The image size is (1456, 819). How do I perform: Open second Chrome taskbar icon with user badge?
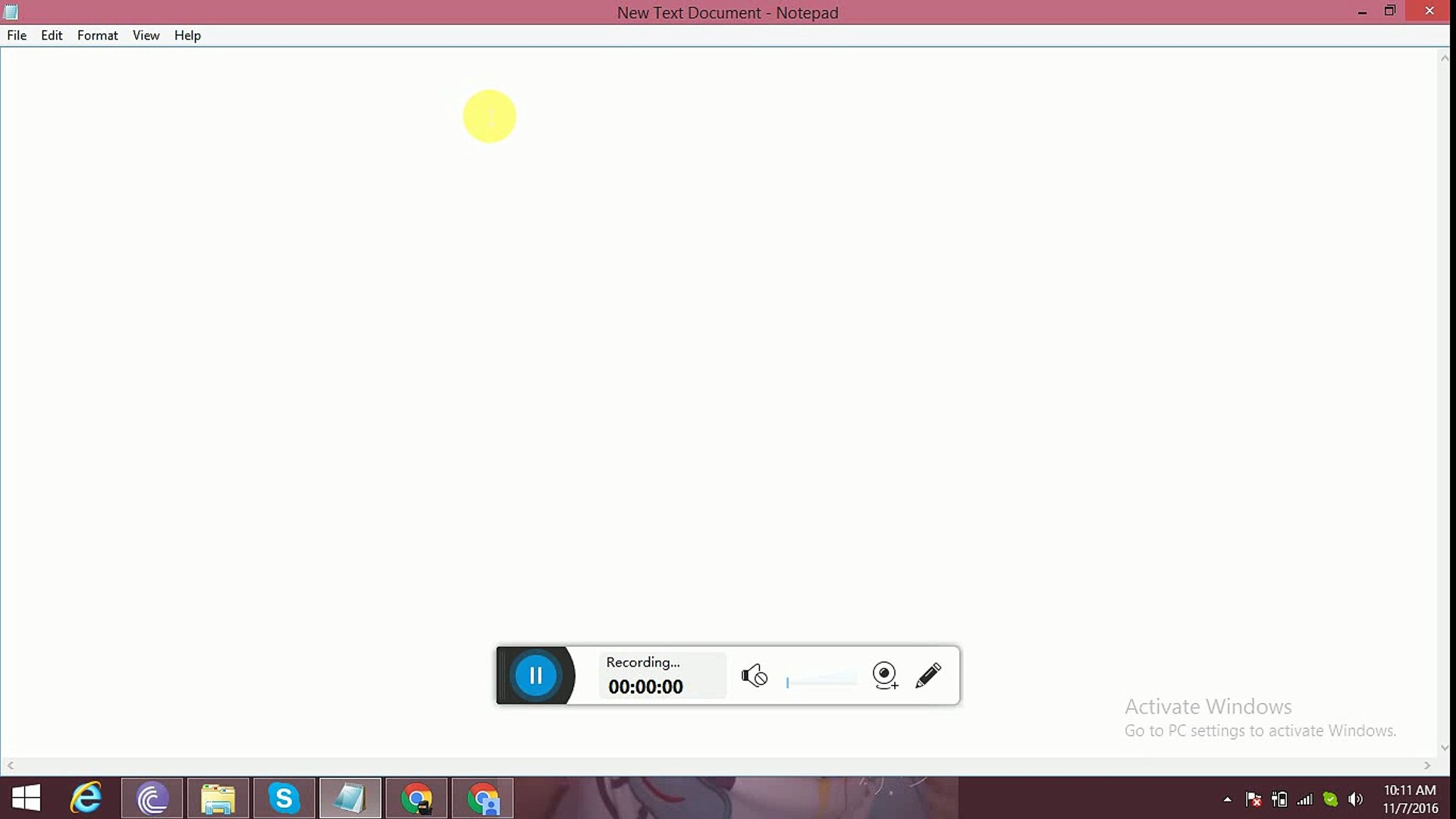[482, 799]
